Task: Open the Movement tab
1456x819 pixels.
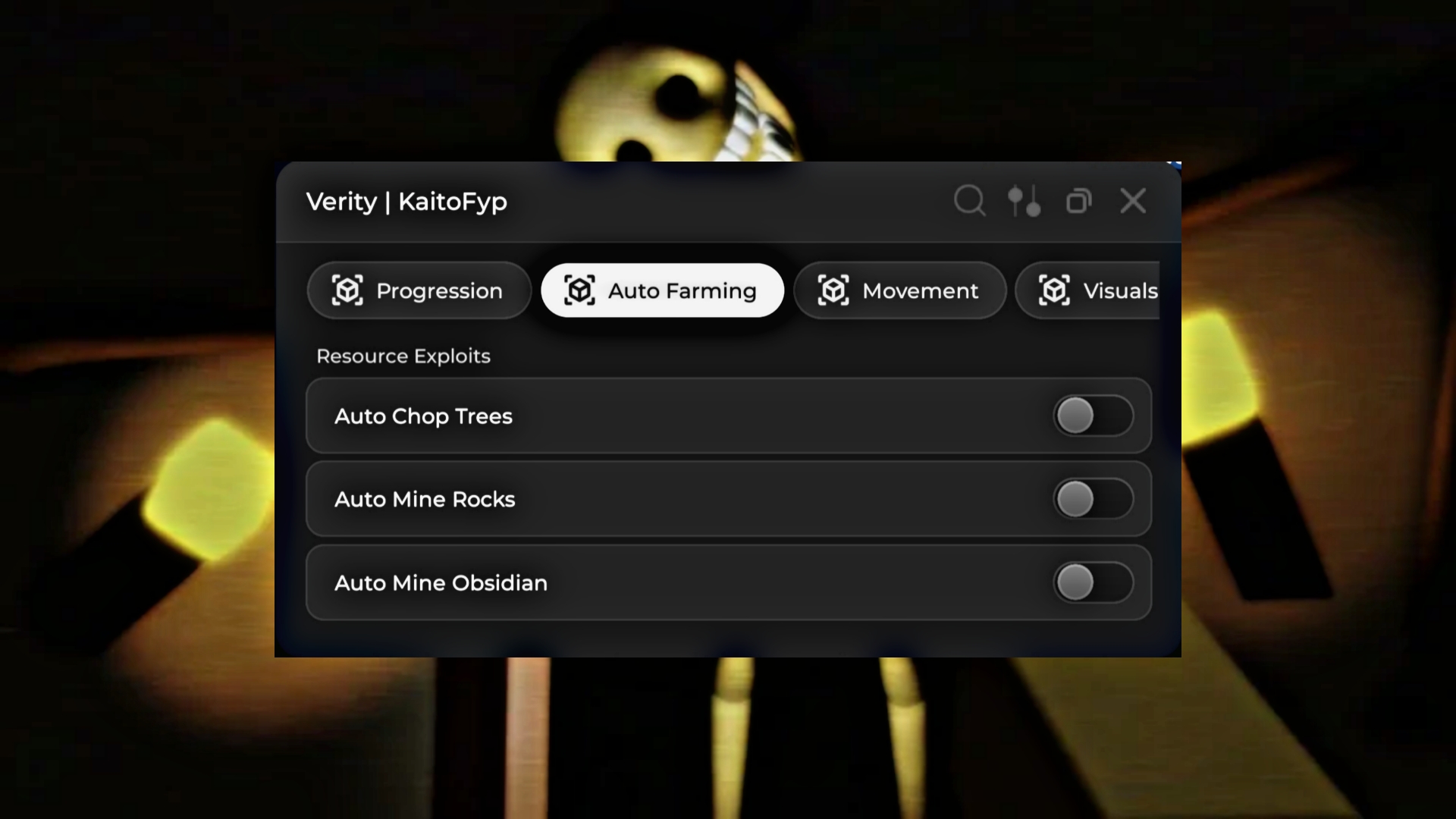Action: click(899, 290)
